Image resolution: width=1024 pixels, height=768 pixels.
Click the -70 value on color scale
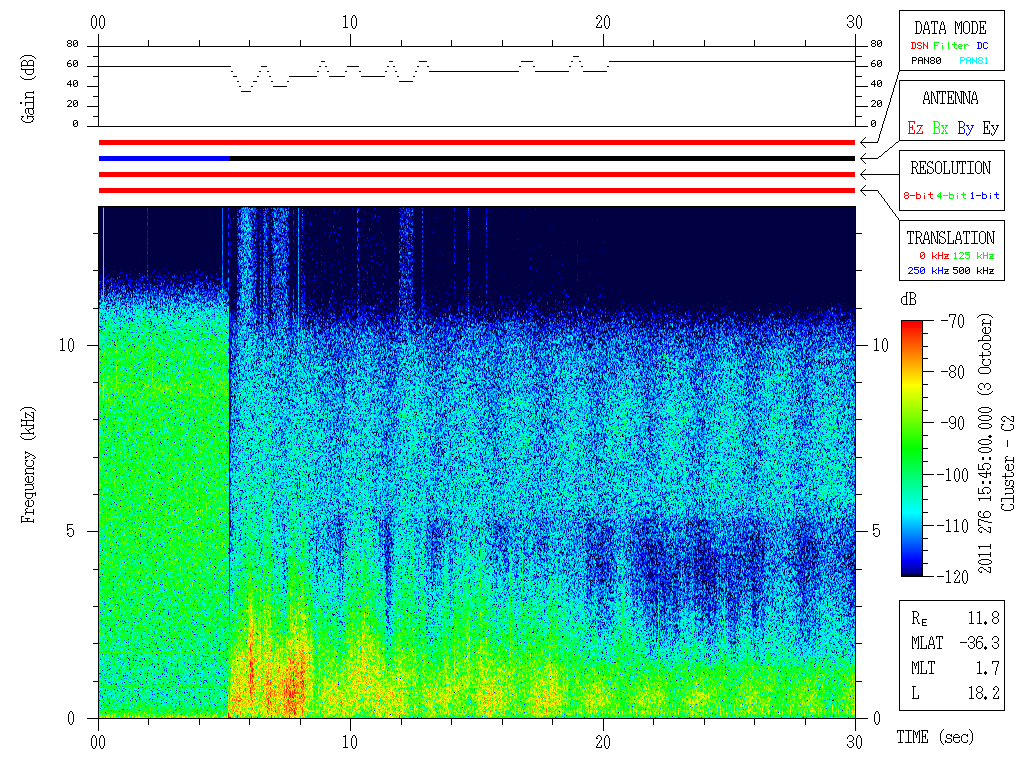[953, 321]
